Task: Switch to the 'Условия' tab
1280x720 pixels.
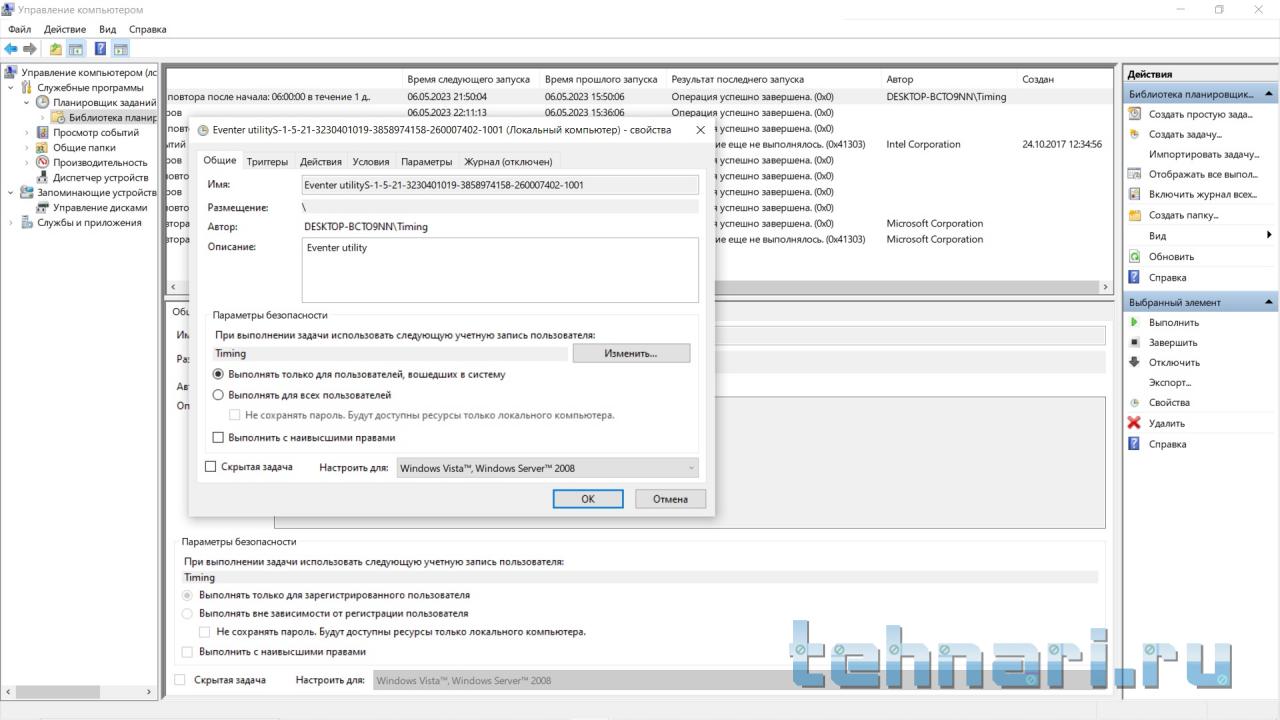Action: tap(371, 161)
